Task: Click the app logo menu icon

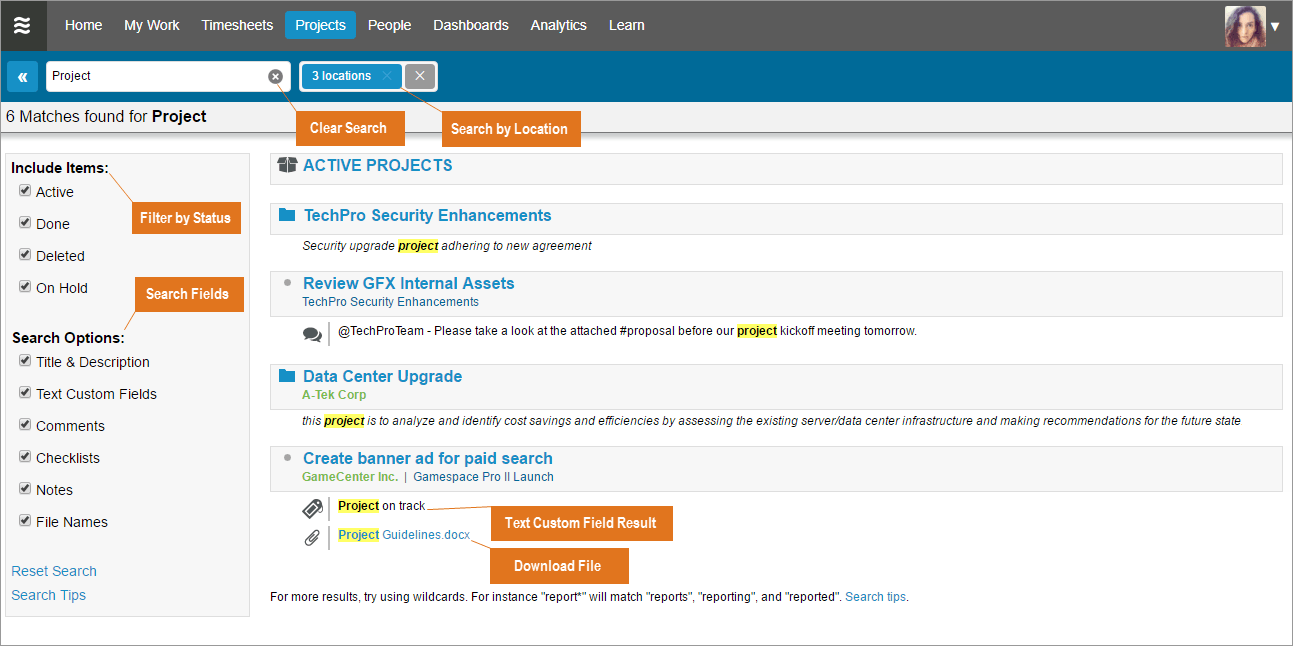Action: 22,26
